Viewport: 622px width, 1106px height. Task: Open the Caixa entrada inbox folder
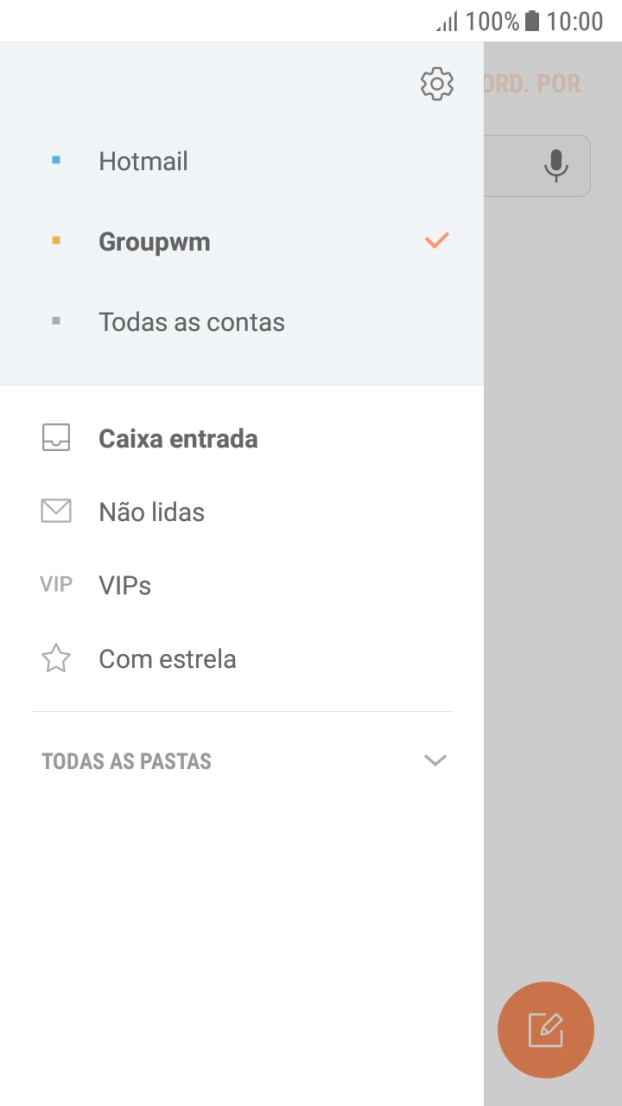[177, 438]
